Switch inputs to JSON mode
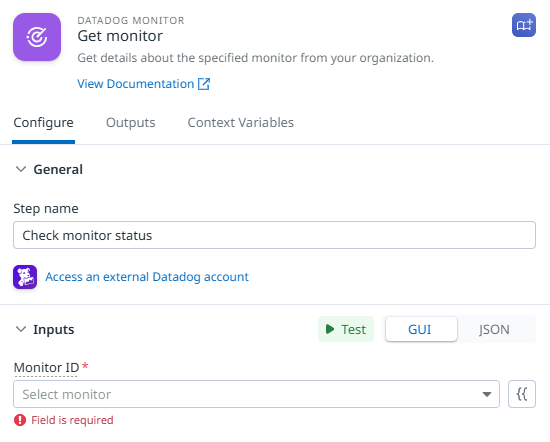This screenshot has width=550, height=442. [x=494, y=329]
